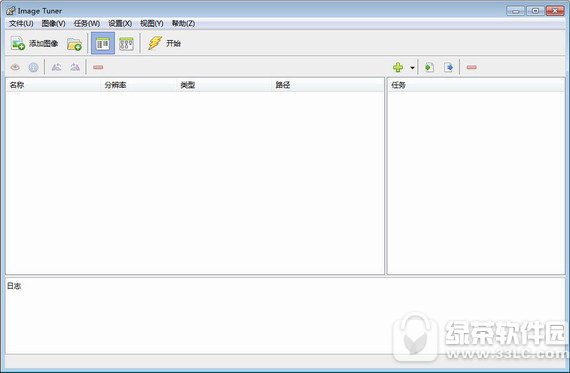This screenshot has width=570, height=373.
Task: Click the add folder icon
Action: [x=74, y=44]
